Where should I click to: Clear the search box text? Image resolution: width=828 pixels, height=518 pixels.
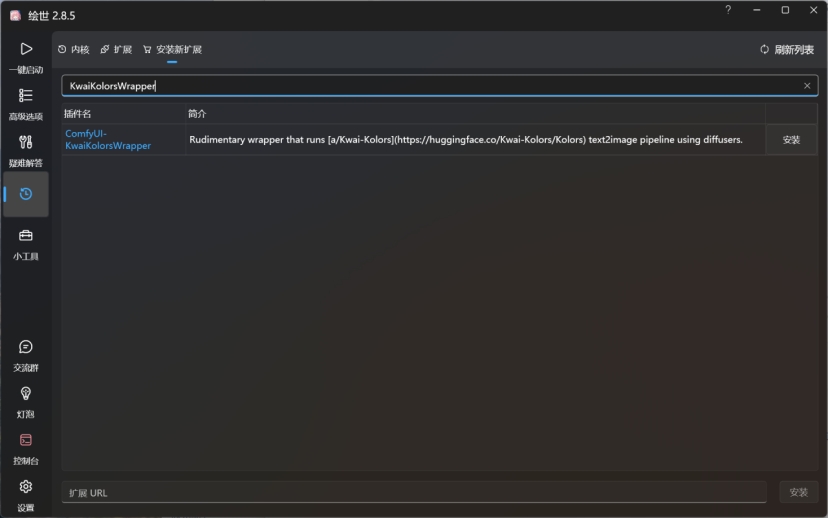[x=807, y=86]
